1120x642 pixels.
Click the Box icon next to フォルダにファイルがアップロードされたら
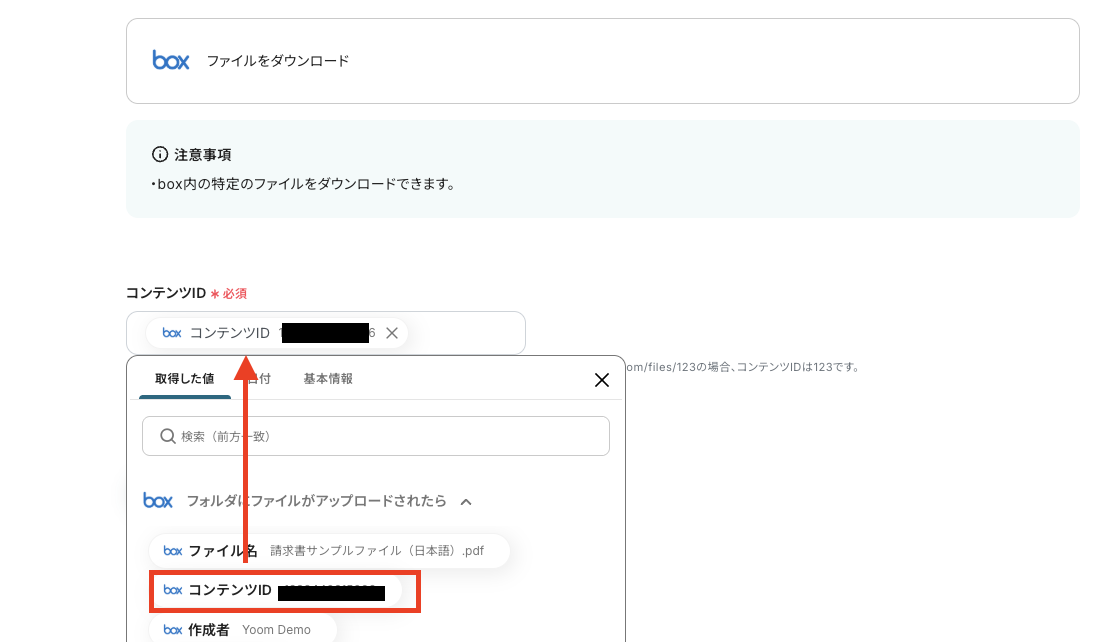point(158,502)
